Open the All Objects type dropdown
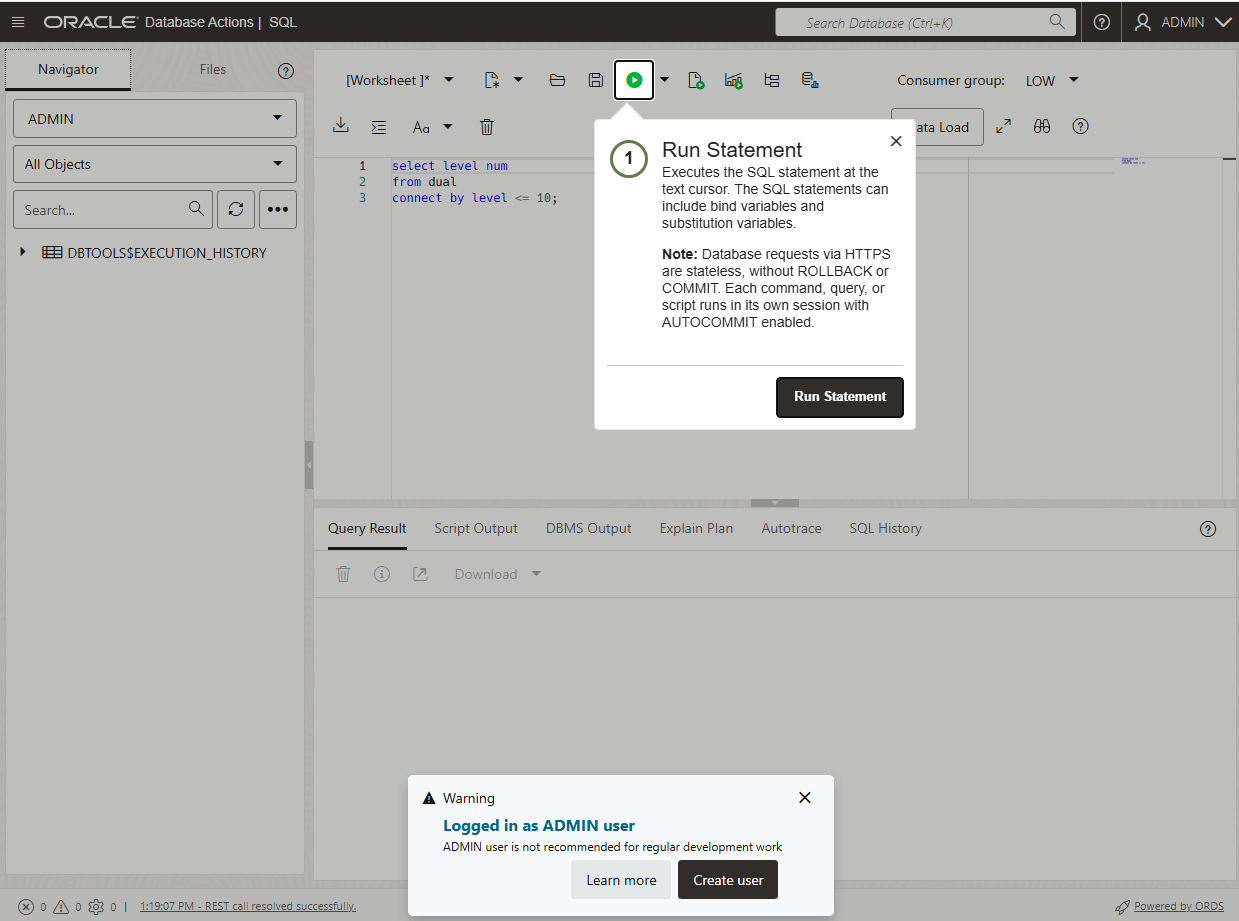The image size is (1239, 921). click(x=155, y=164)
